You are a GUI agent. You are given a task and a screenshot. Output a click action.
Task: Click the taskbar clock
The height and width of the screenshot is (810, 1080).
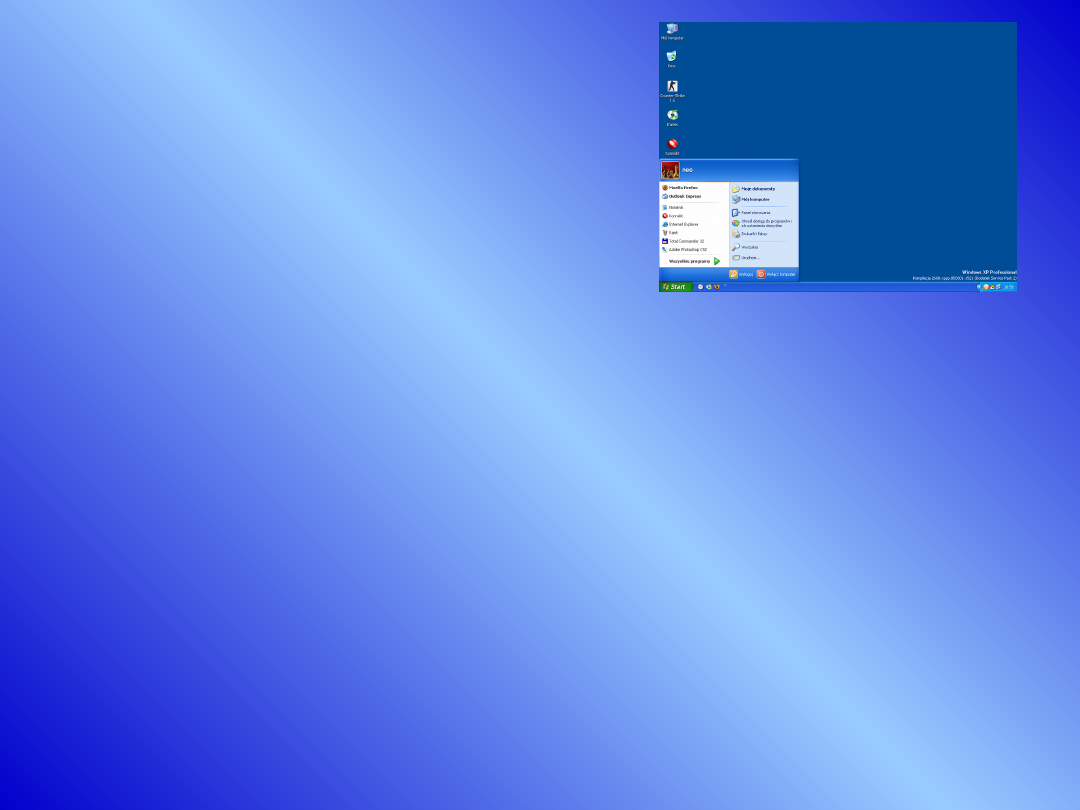pos(1009,287)
